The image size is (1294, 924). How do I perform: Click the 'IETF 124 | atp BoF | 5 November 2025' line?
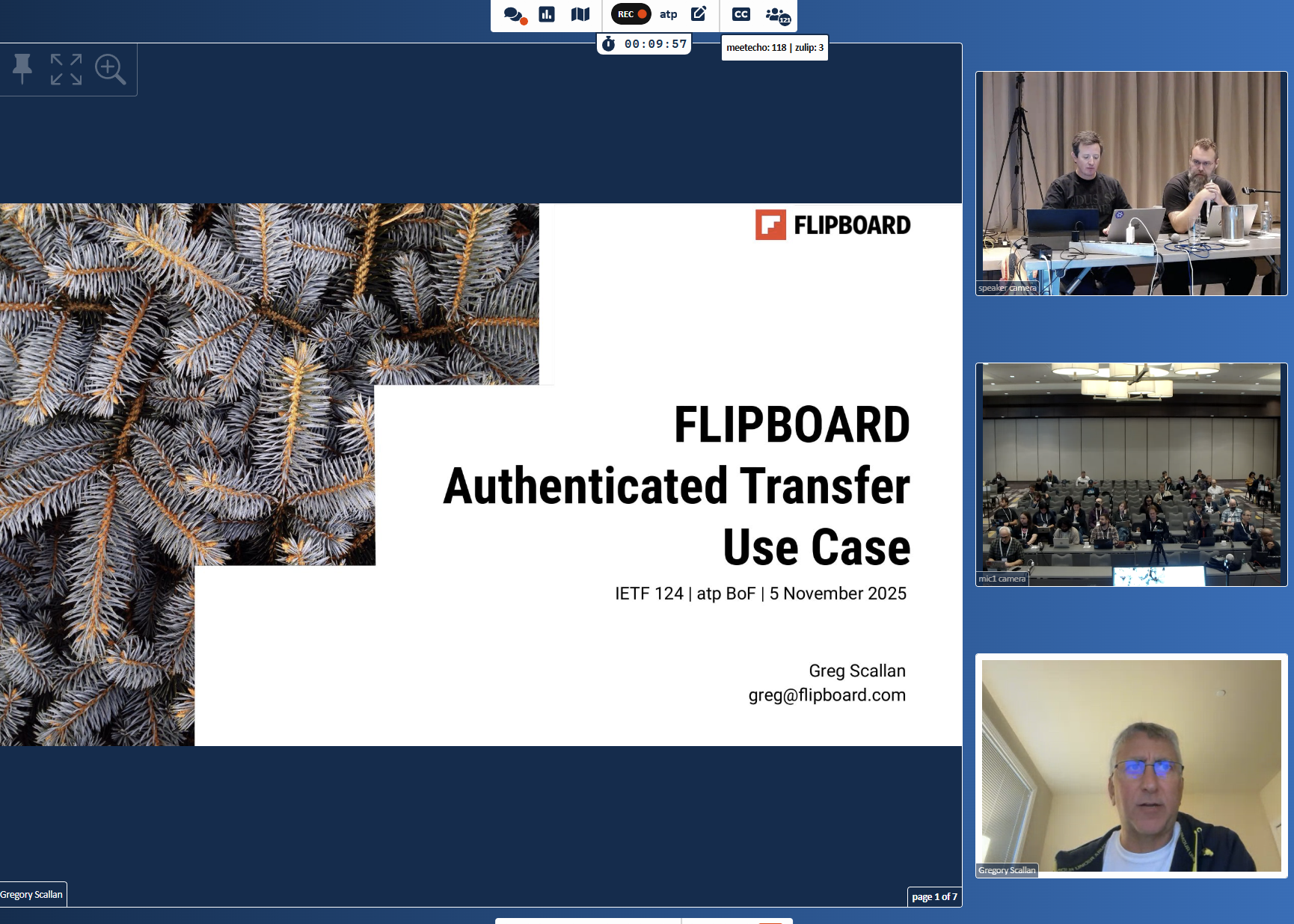tap(761, 594)
